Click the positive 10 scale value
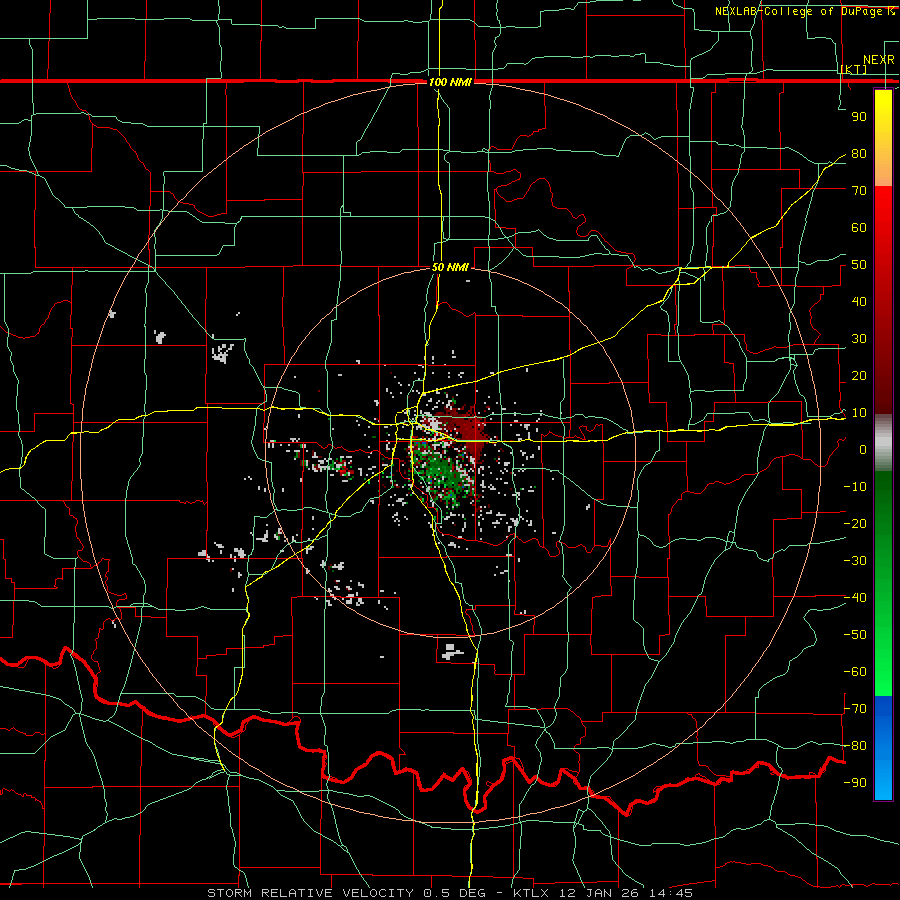Screen dimensions: 900x900 click(x=859, y=413)
